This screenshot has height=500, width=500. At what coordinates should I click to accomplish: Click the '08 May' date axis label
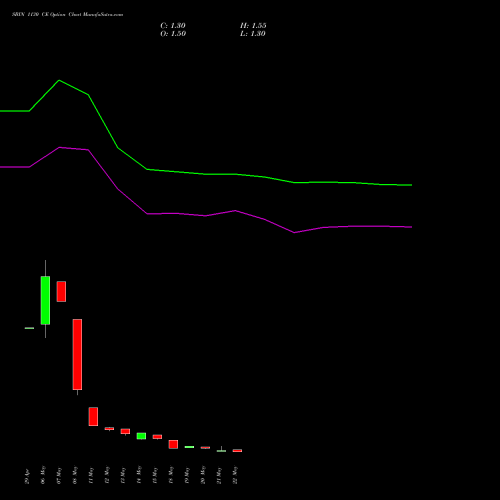coord(75,475)
